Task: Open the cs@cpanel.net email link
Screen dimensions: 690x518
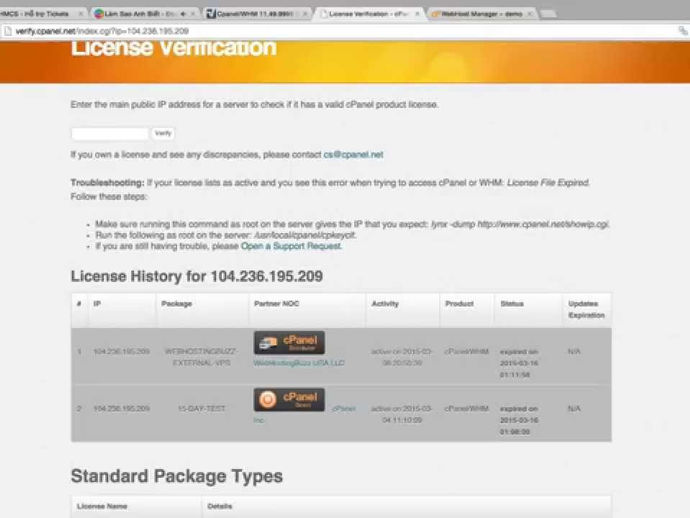Action: pyautogui.click(x=353, y=155)
